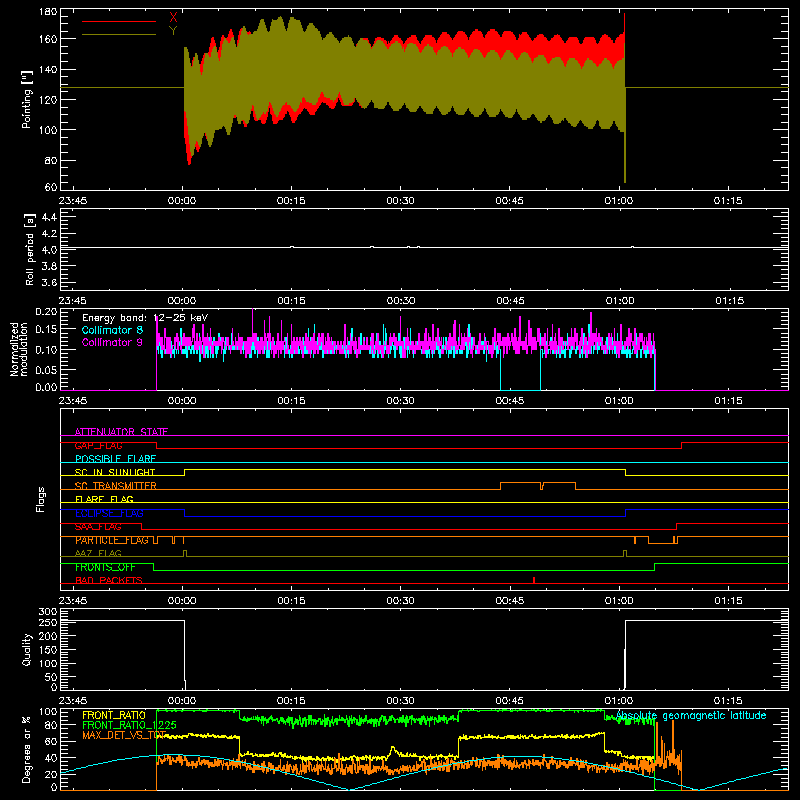Click the 'Degrees or %' axis title
The image size is (800, 800).
pyautogui.click(x=27, y=750)
